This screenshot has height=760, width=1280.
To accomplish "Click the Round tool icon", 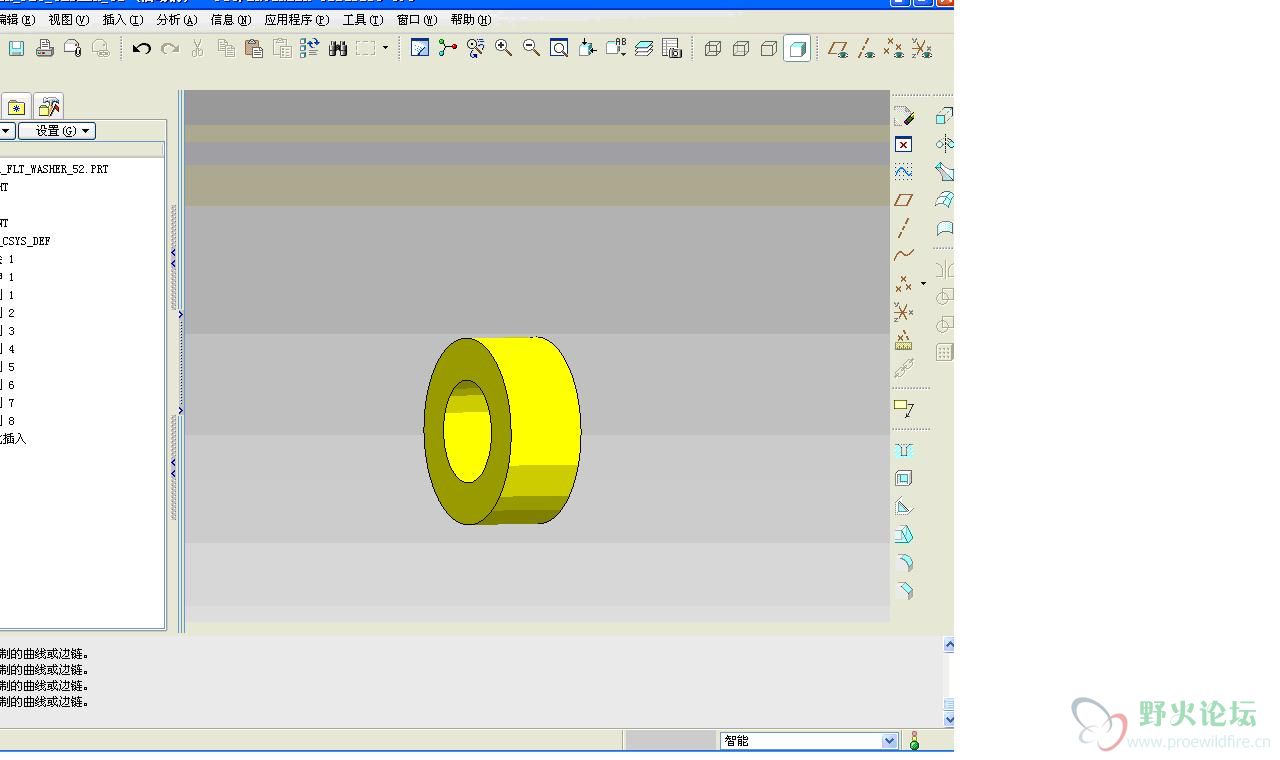I will coord(904,562).
